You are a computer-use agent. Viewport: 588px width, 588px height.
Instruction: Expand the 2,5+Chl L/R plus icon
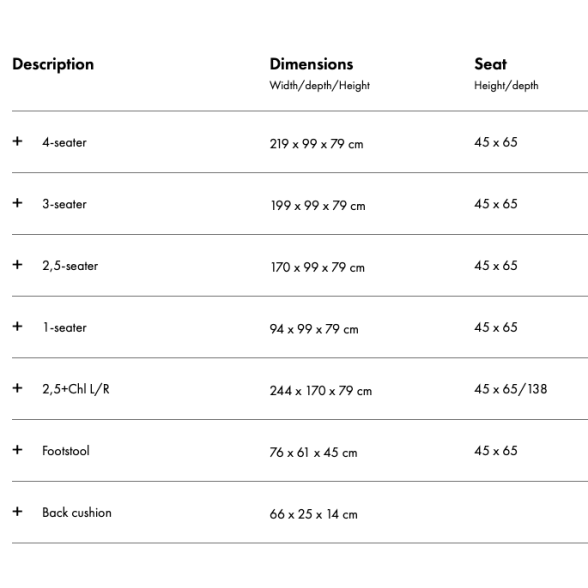pyautogui.click(x=17, y=388)
